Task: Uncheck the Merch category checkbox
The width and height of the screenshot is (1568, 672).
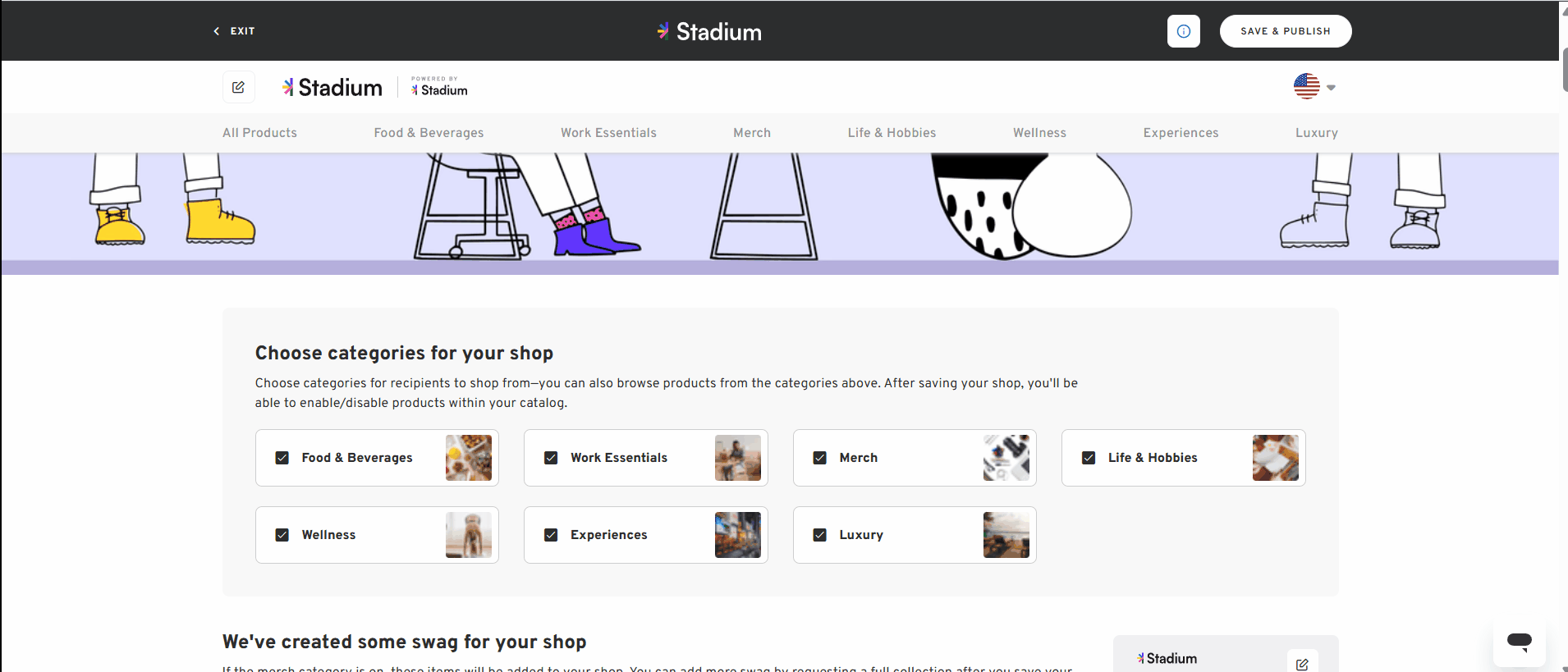Action: 820,457
